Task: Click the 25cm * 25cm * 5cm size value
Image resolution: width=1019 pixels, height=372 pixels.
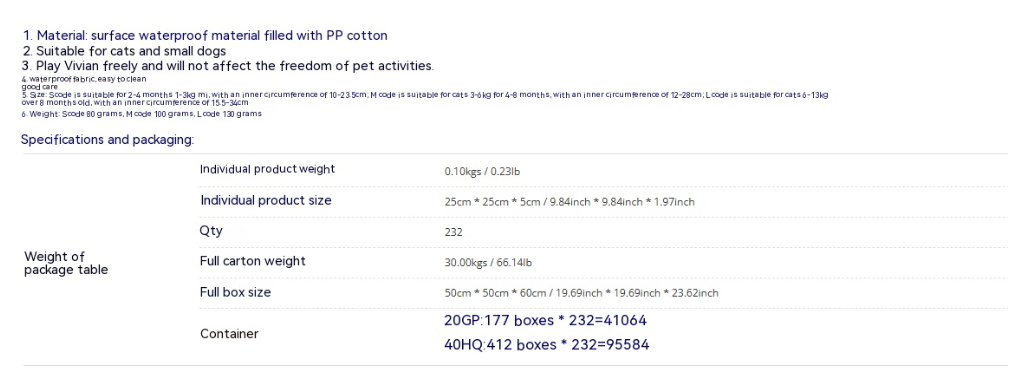Action: click(x=569, y=202)
